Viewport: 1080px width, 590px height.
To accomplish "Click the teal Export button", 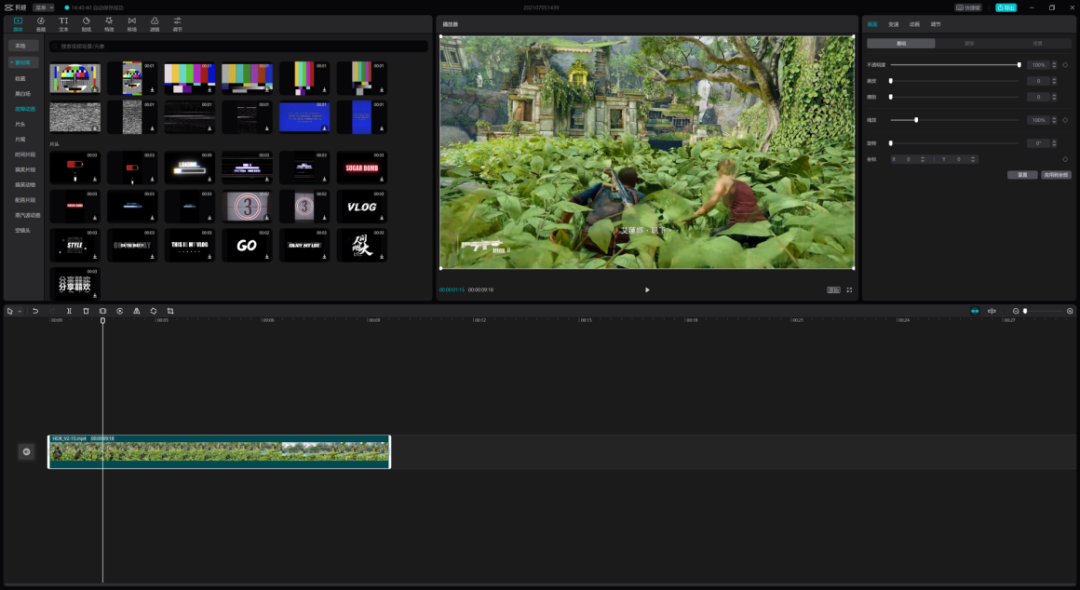I will tap(1006, 8).
